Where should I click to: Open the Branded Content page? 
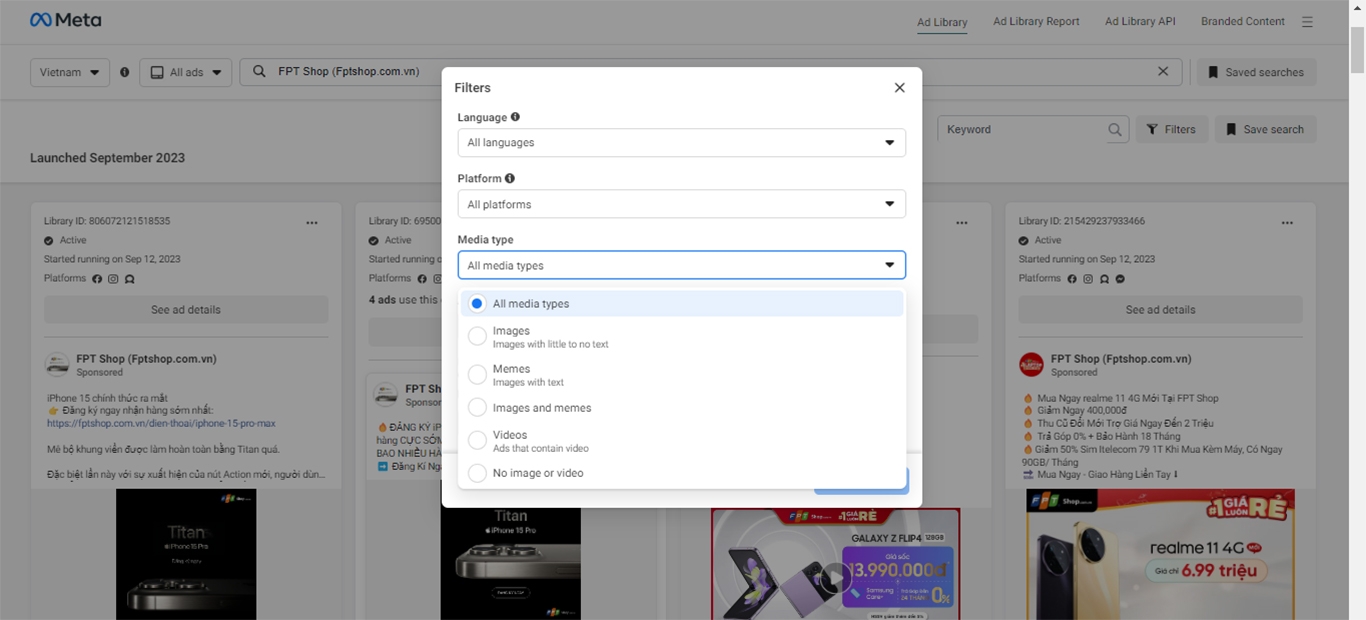click(1242, 21)
